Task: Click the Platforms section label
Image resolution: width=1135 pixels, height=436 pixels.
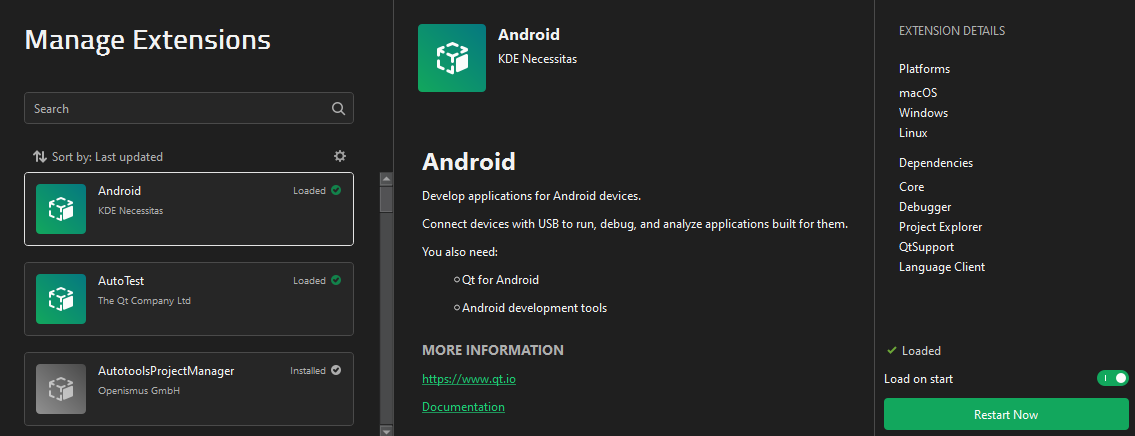Action: click(x=924, y=69)
